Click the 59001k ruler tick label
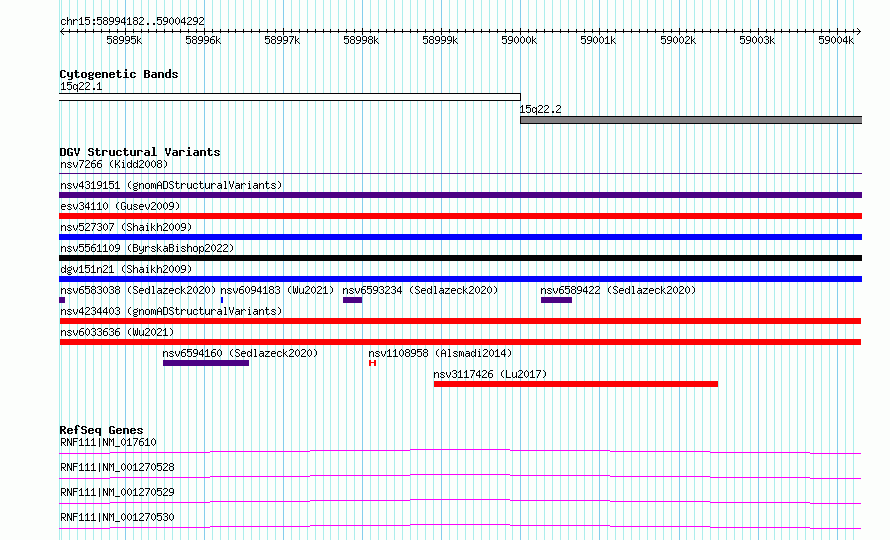Viewport: 890px width, 540px height. coord(598,40)
